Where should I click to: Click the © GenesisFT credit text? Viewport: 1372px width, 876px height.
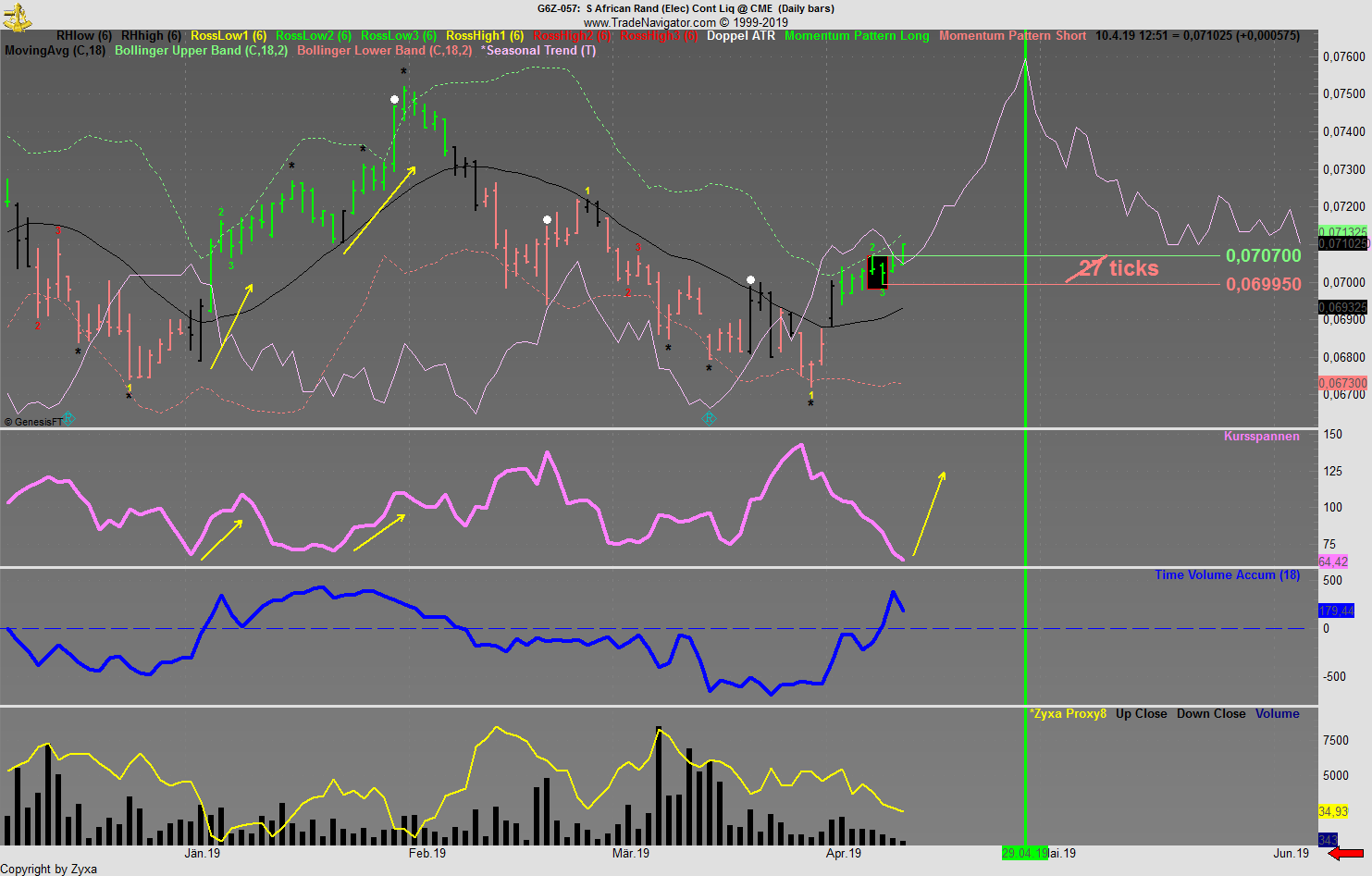(33, 422)
